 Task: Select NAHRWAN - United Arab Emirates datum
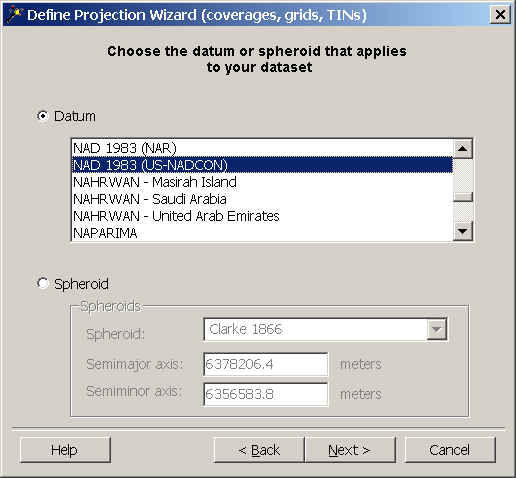262,216
